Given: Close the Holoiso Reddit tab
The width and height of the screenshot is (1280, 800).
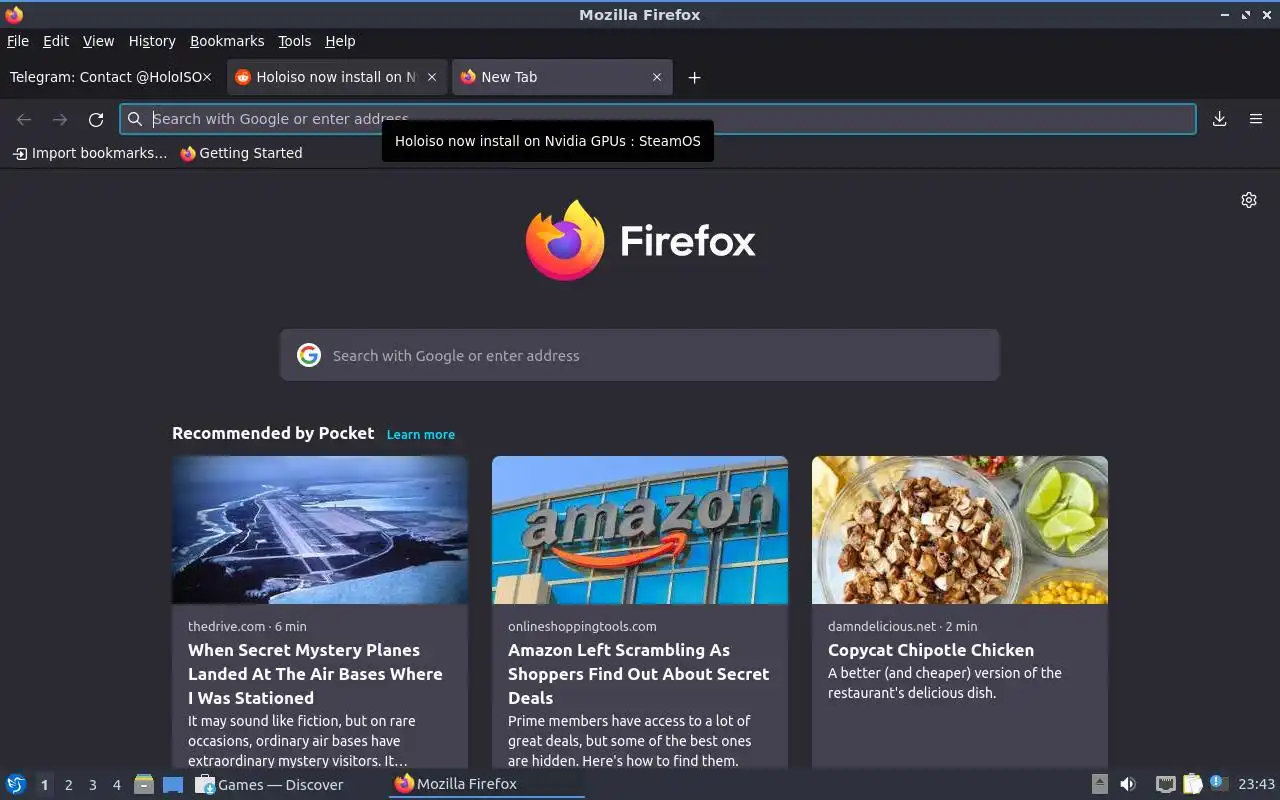Looking at the screenshot, I should coord(432,77).
